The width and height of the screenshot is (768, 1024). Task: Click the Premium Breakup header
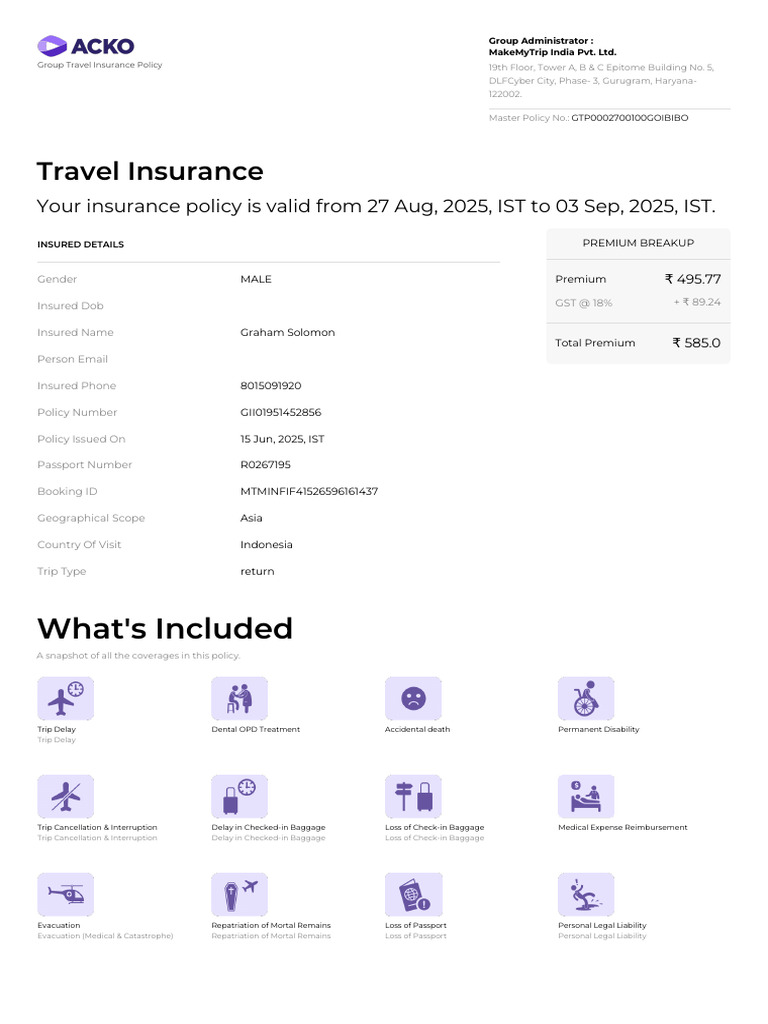tap(638, 243)
